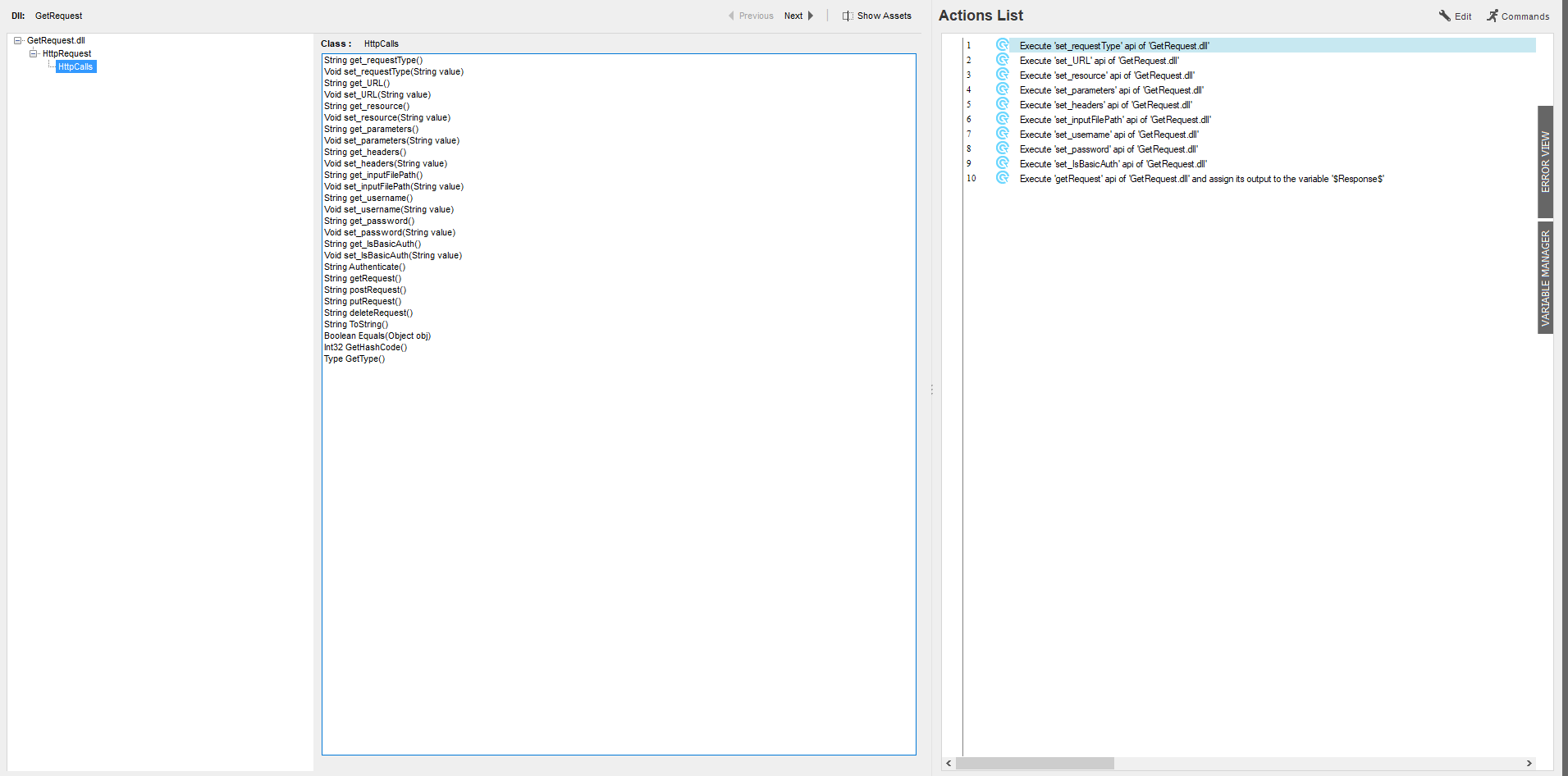The height and width of the screenshot is (776, 1568).
Task: Click the command icon for 'set_IsBasicAuth' action
Action: pyautogui.click(x=1002, y=163)
